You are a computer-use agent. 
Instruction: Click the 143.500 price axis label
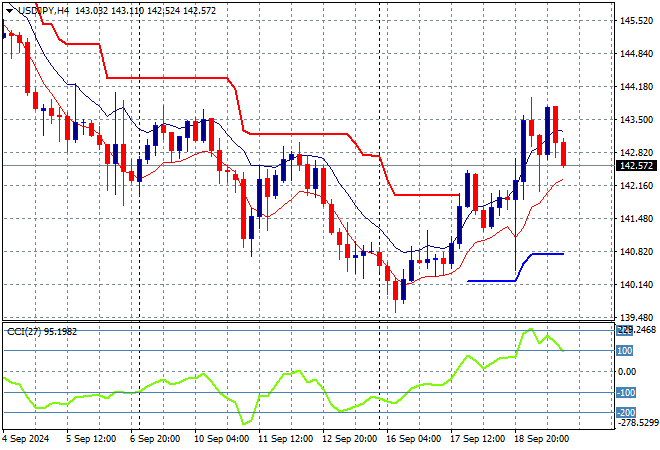(636, 120)
